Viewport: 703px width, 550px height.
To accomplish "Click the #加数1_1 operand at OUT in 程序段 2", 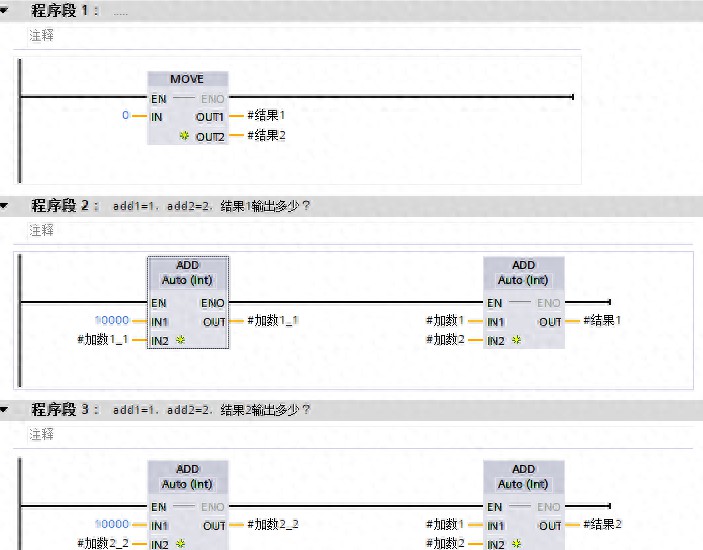I will click(x=274, y=321).
